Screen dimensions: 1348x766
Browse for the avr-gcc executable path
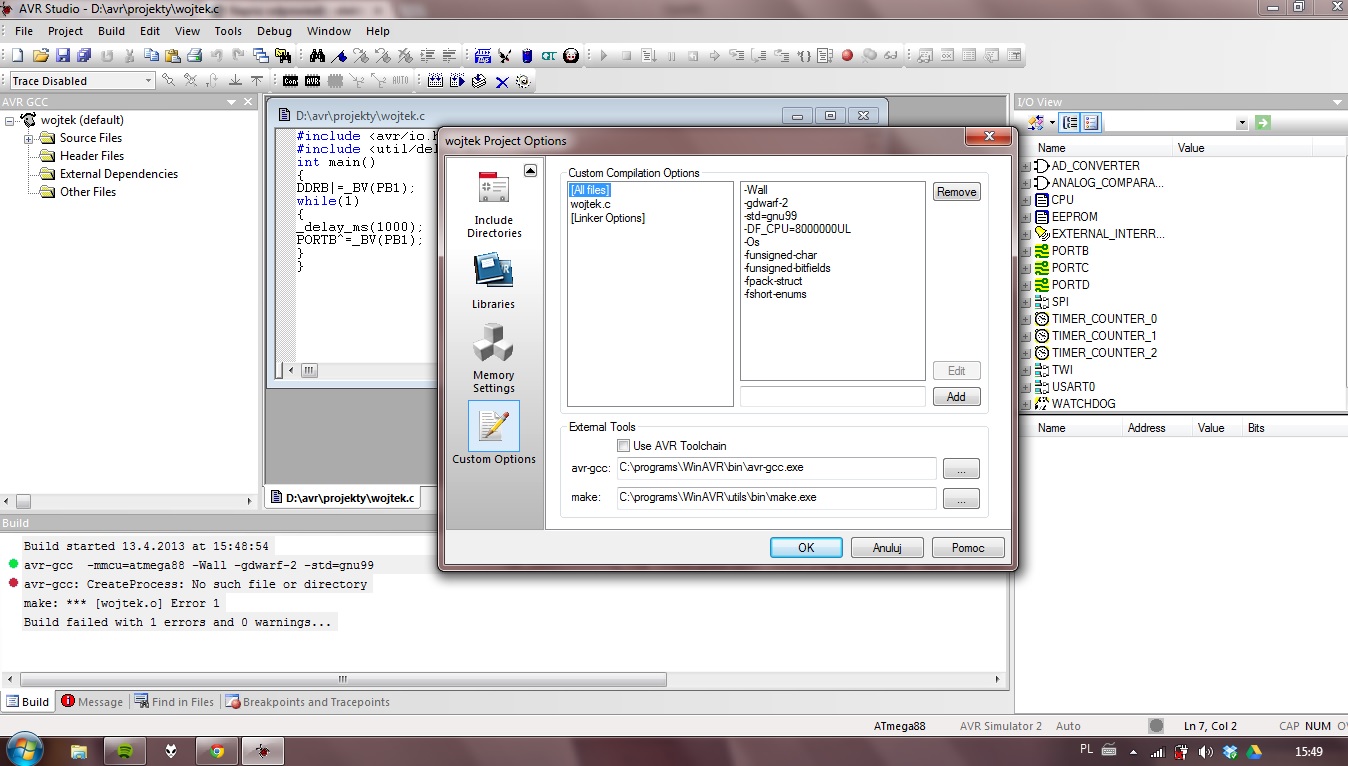tap(961, 469)
